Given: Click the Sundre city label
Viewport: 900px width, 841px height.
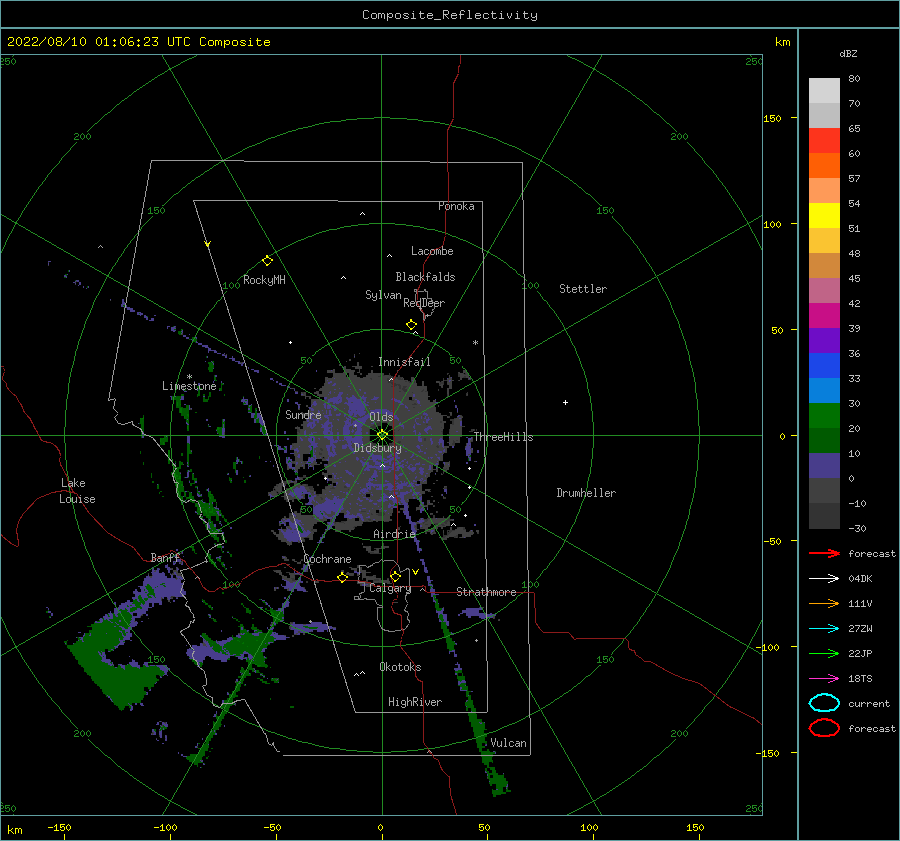Looking at the screenshot, I should 303,415.
